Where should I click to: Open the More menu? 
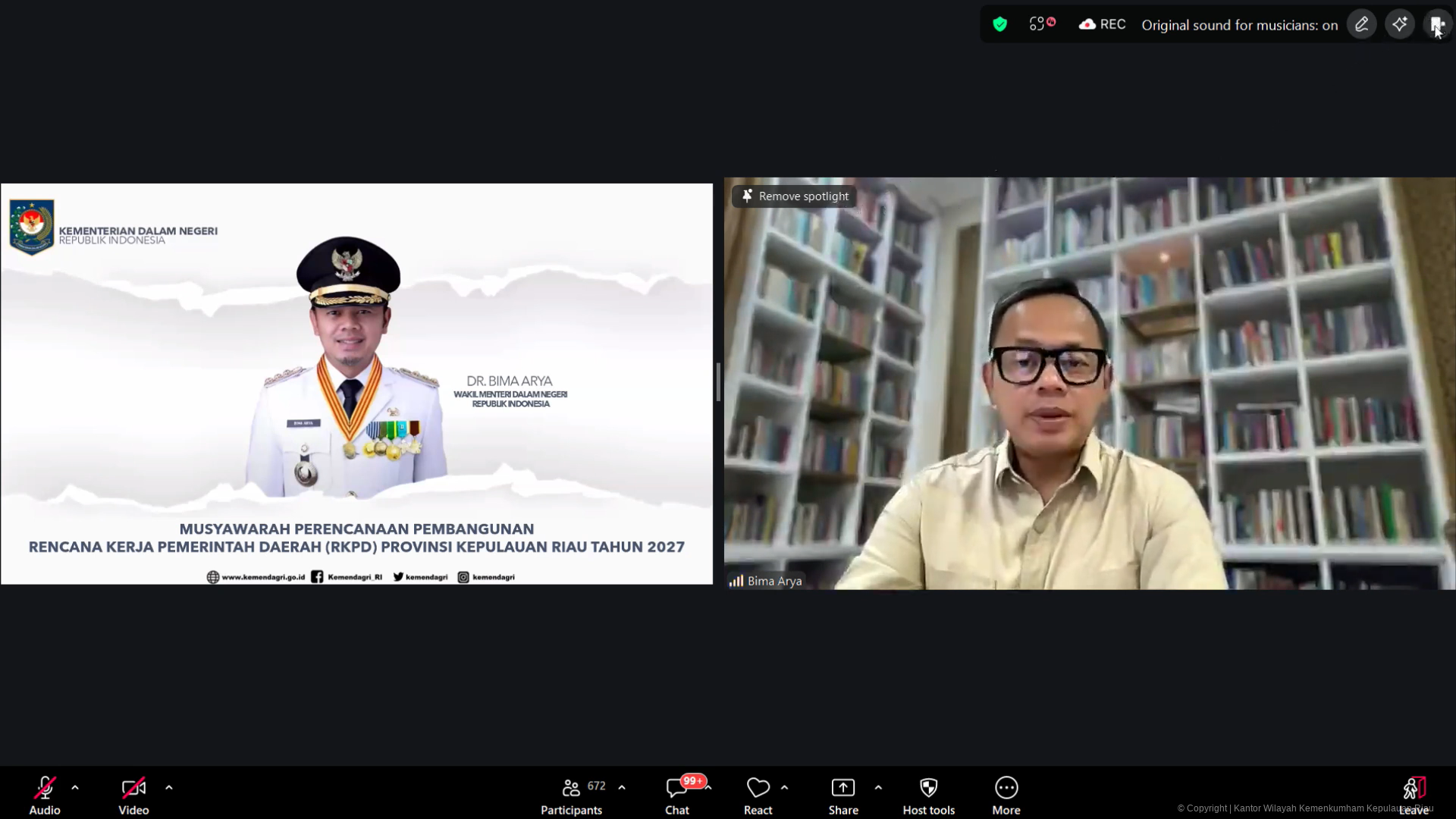tap(1006, 789)
